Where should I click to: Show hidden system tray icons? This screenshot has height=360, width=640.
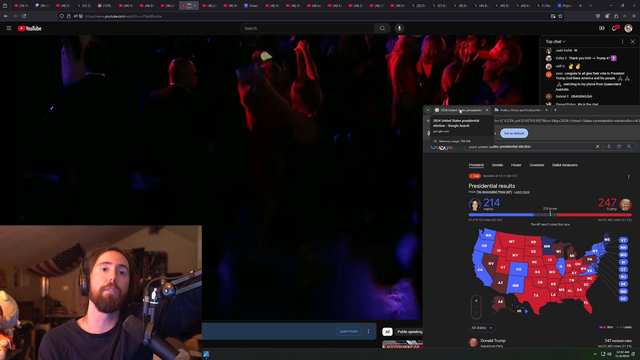tap(595, 354)
